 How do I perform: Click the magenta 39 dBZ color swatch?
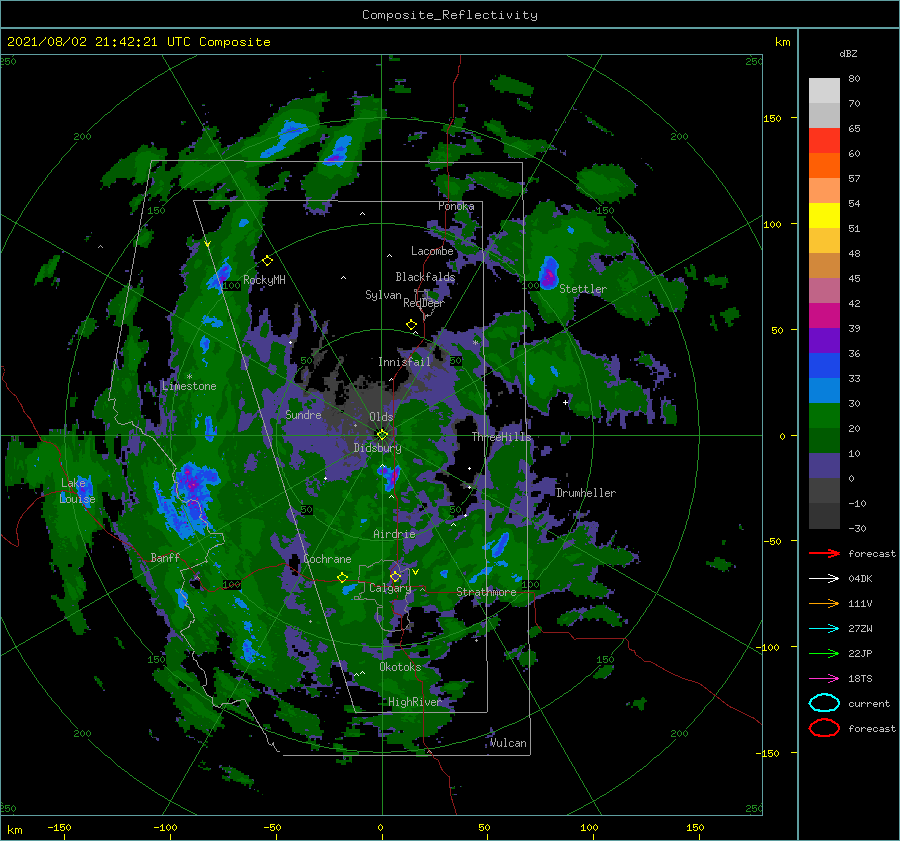[824, 315]
